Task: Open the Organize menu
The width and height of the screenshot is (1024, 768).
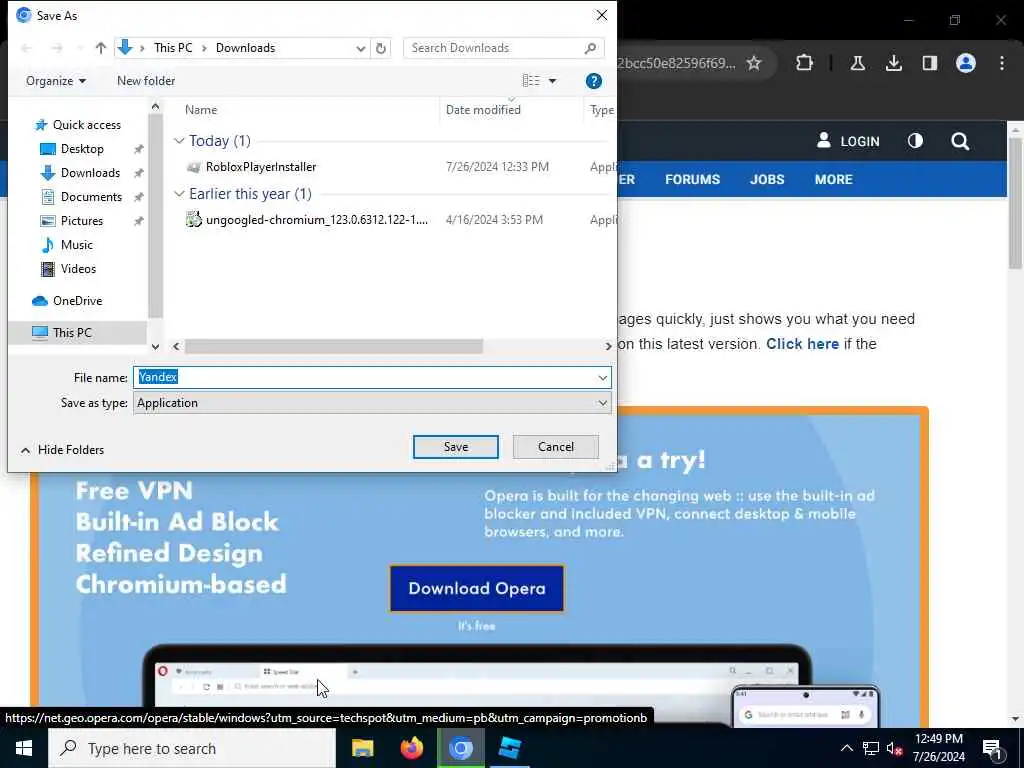Action: click(56, 81)
